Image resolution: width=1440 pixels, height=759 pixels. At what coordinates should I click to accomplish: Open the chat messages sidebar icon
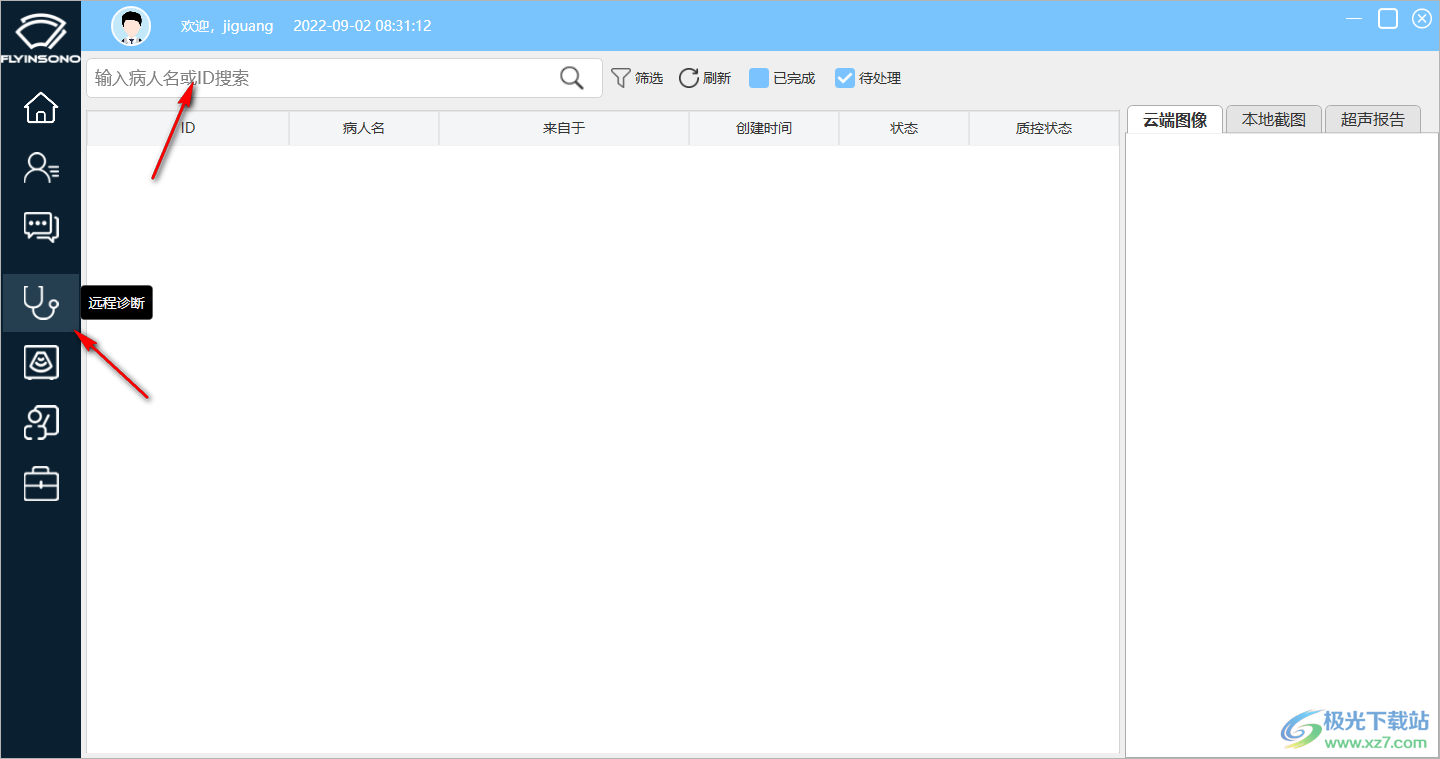point(41,227)
